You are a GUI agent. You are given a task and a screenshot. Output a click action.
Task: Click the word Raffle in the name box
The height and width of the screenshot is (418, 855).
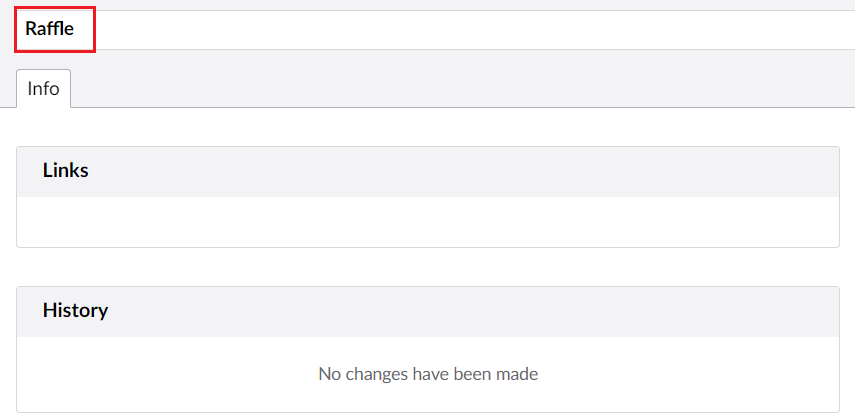(50, 29)
